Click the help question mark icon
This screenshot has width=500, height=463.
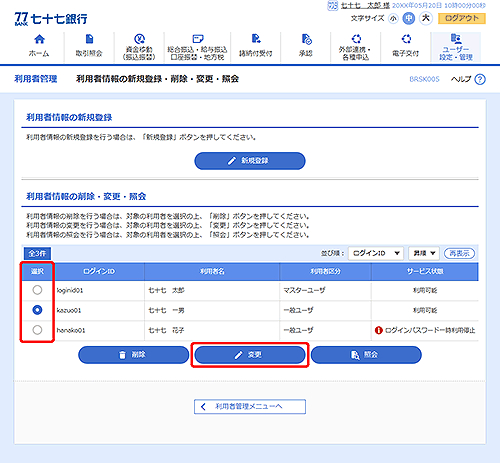pos(480,79)
